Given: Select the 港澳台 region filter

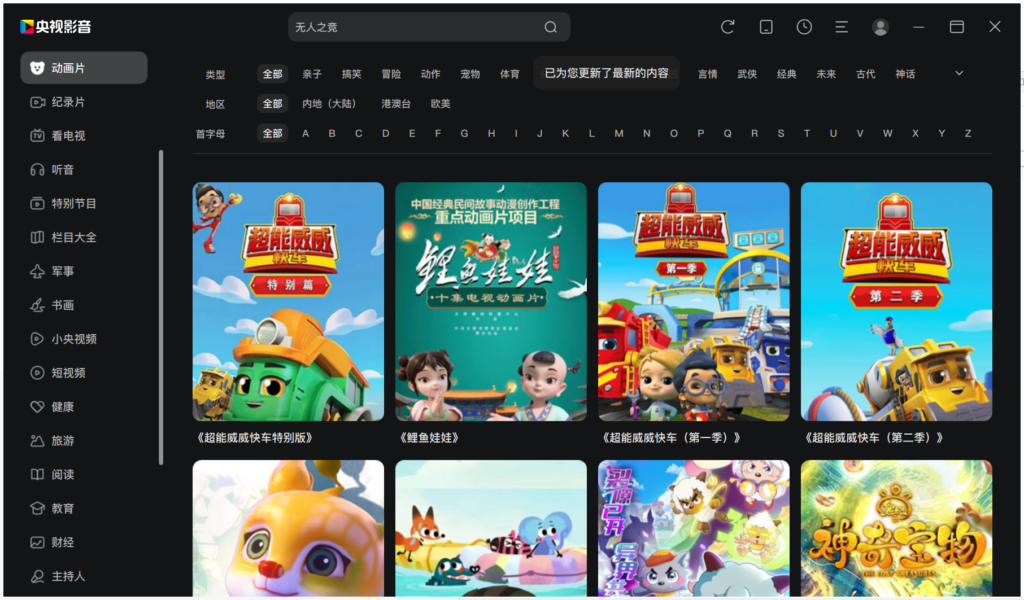Looking at the screenshot, I should tap(396, 104).
